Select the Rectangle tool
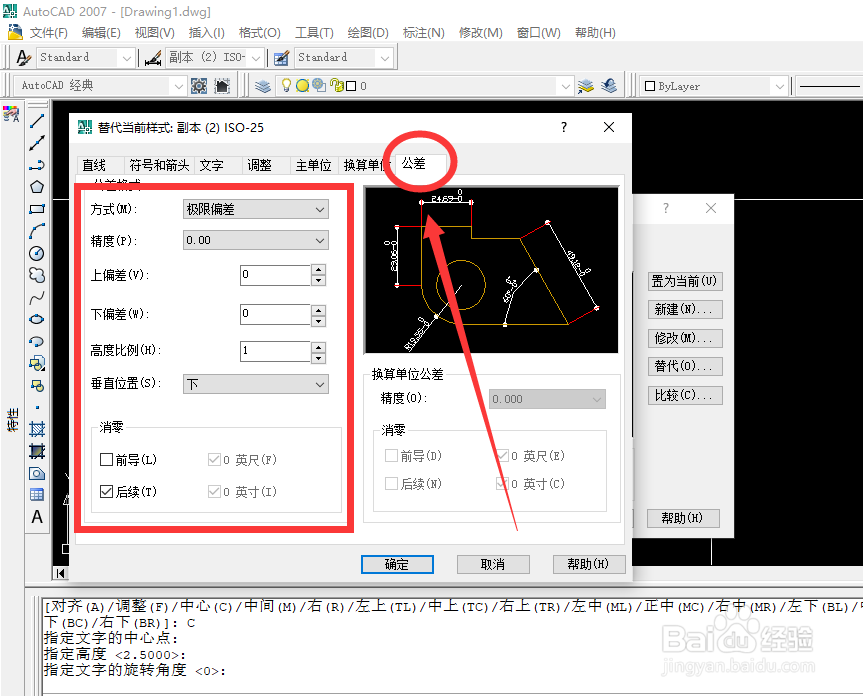The image size is (863, 696). 37,209
